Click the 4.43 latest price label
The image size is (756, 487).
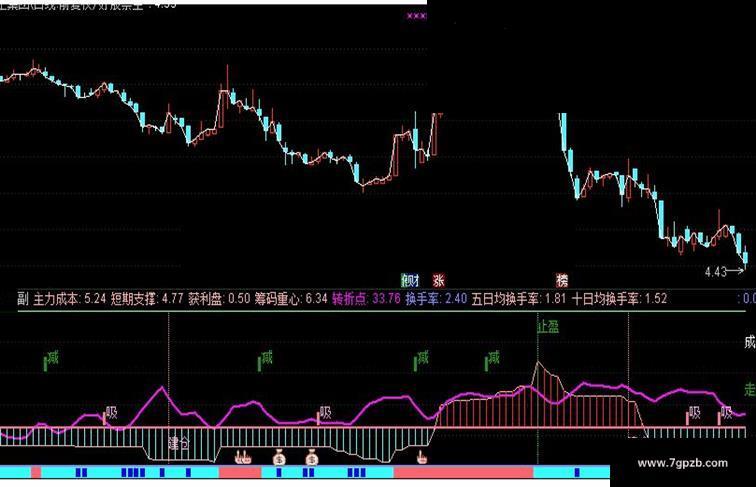[716, 272]
